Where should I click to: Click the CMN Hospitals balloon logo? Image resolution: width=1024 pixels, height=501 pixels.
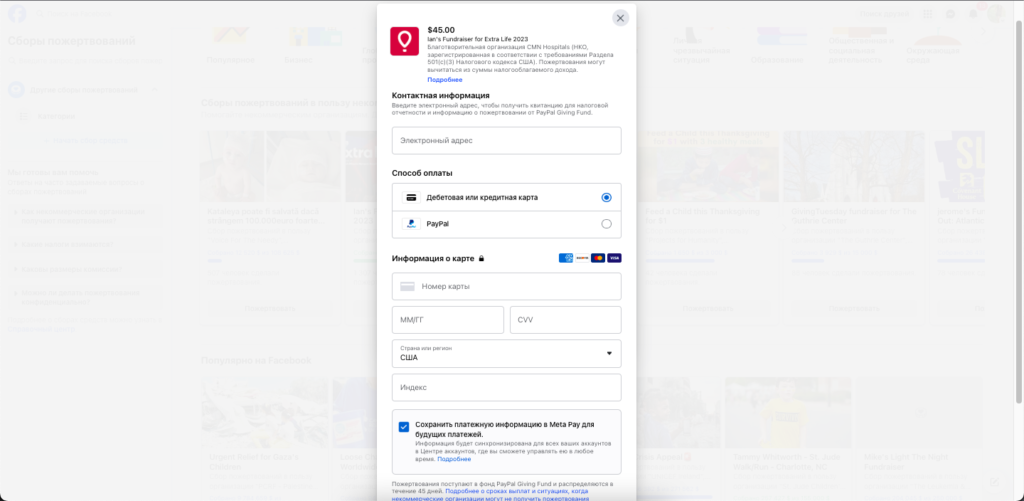[x=404, y=41]
